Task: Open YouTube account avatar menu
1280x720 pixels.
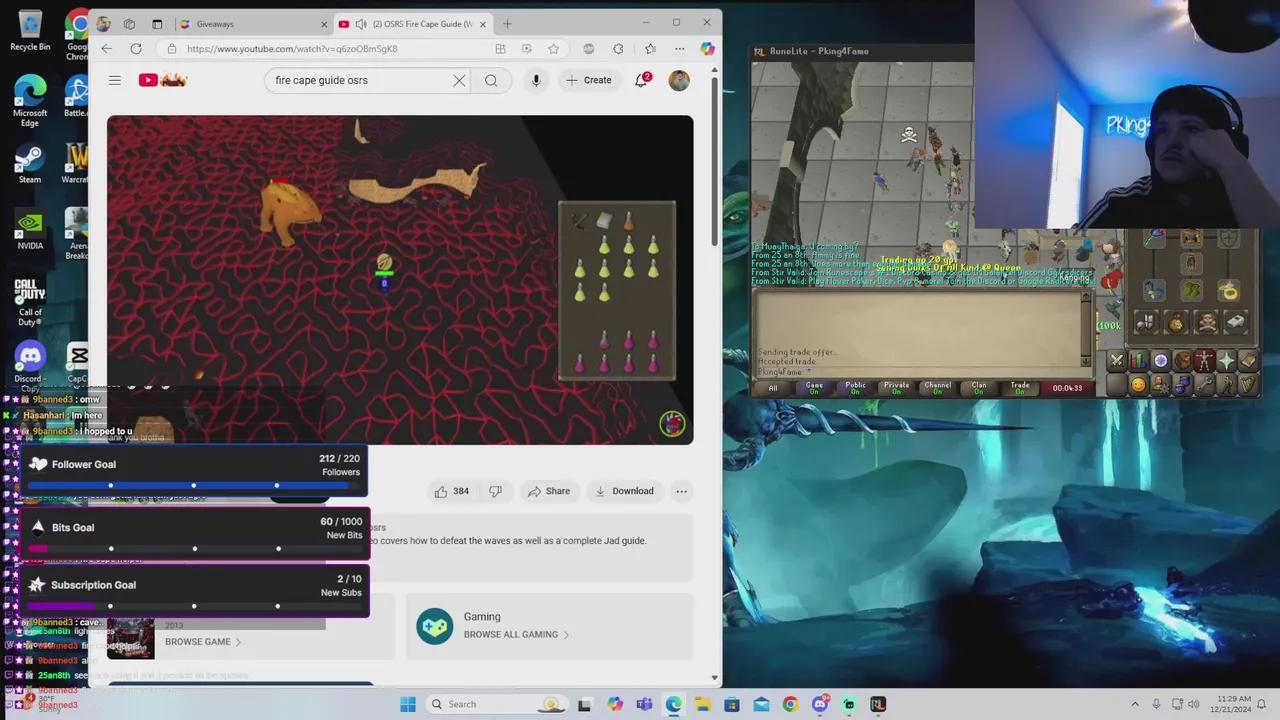Action: [679, 80]
